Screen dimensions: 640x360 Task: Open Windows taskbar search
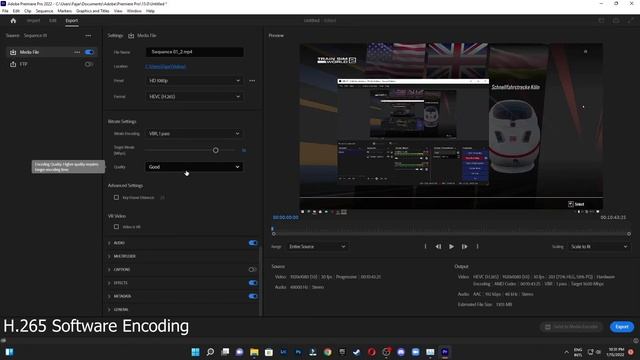tap(210, 352)
